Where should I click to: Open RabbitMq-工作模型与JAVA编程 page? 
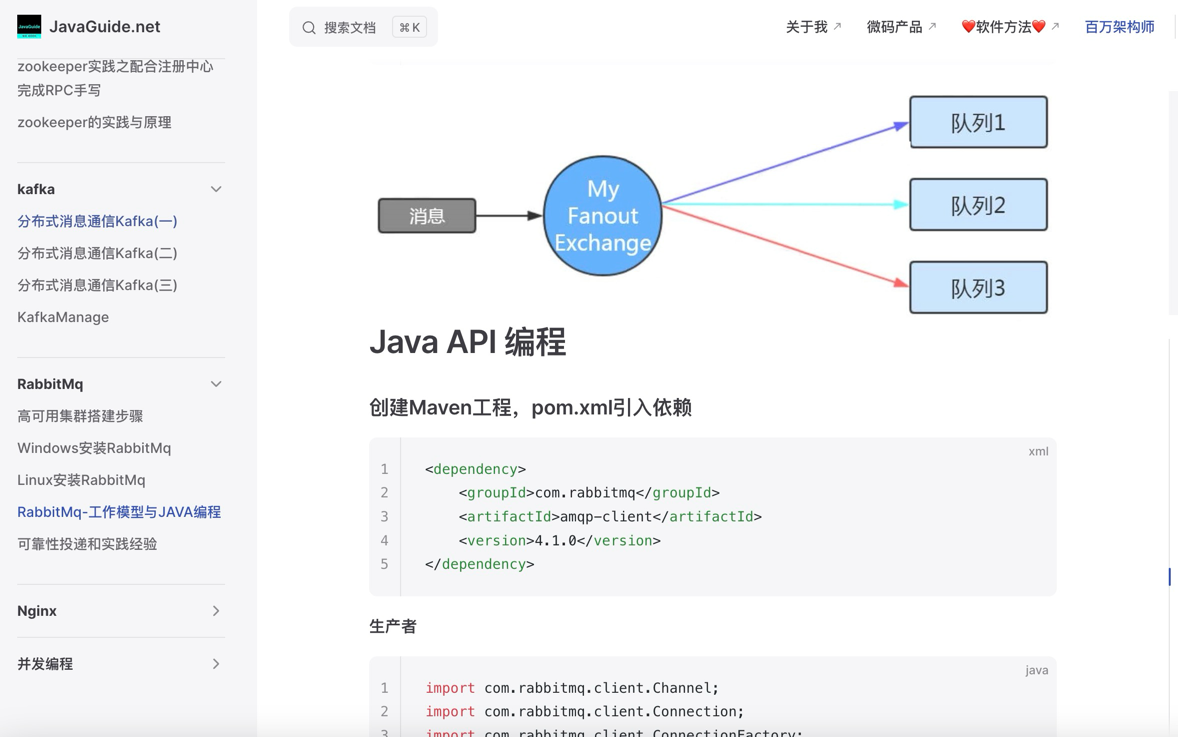(x=119, y=512)
